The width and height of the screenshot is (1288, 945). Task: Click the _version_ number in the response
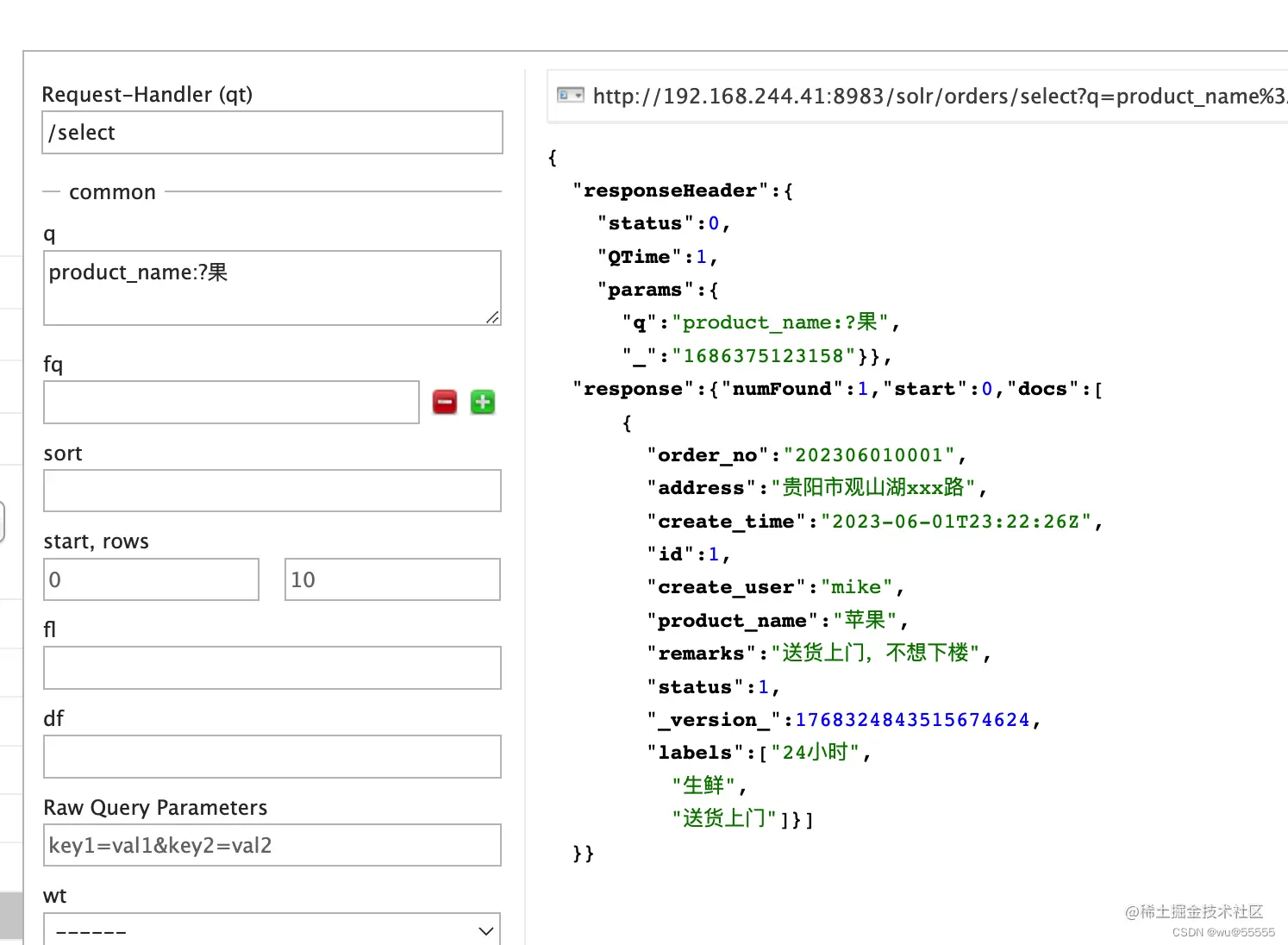tap(912, 720)
